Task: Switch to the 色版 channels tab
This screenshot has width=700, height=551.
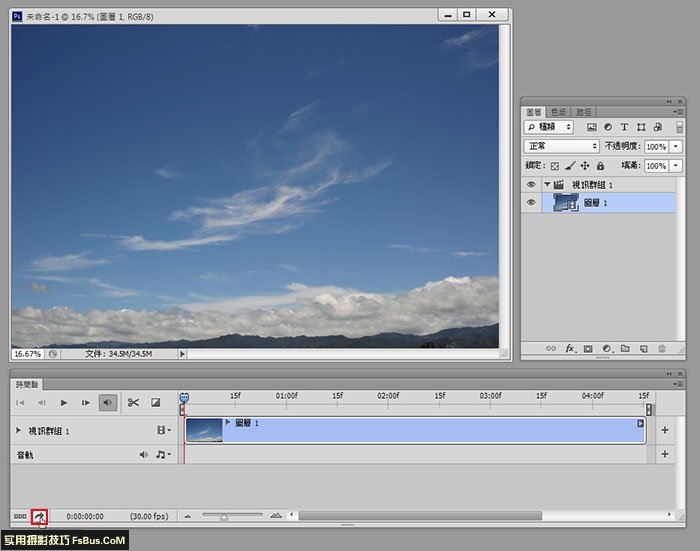Action: pyautogui.click(x=557, y=111)
